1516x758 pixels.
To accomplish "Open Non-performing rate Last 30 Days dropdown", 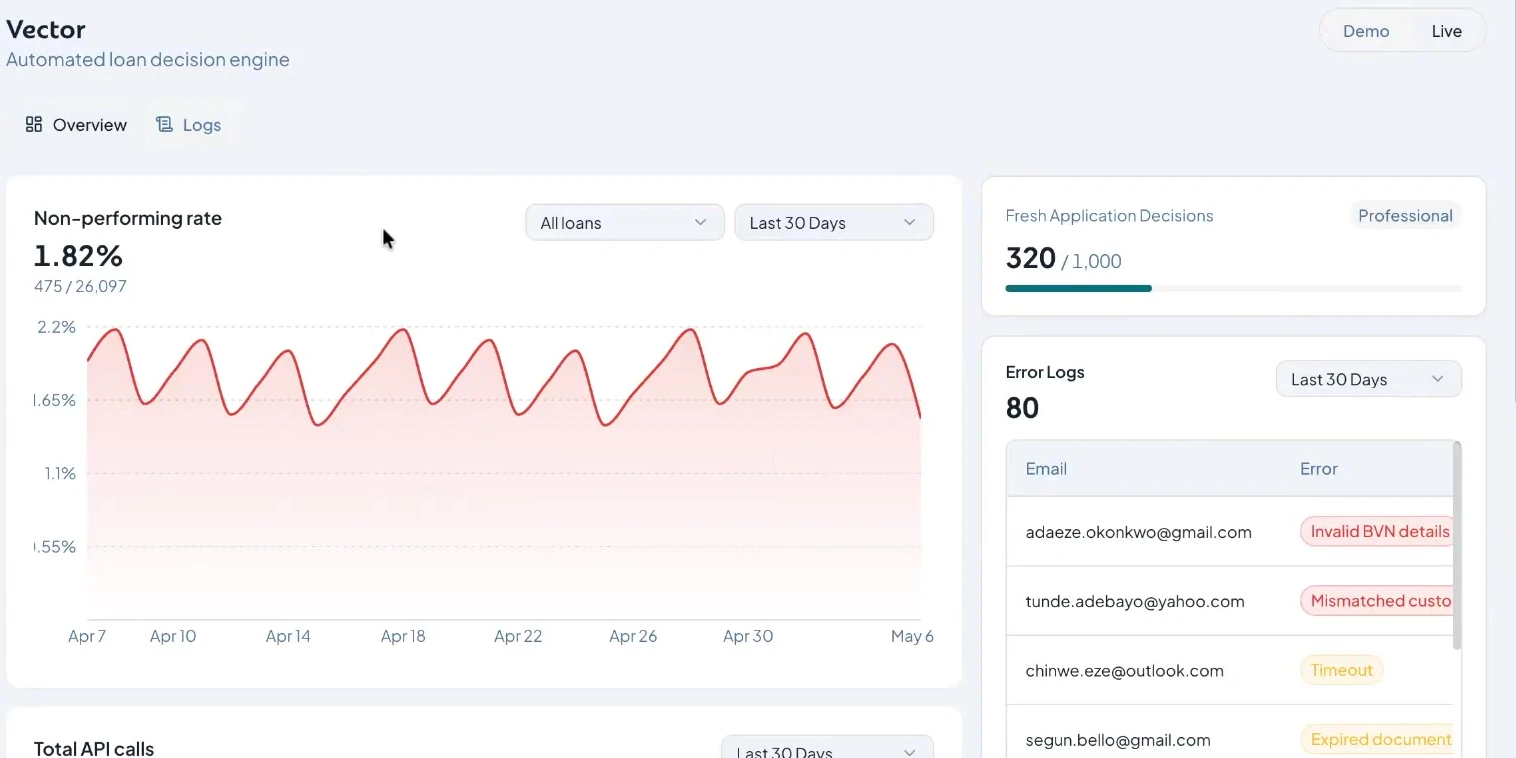I will [x=834, y=222].
